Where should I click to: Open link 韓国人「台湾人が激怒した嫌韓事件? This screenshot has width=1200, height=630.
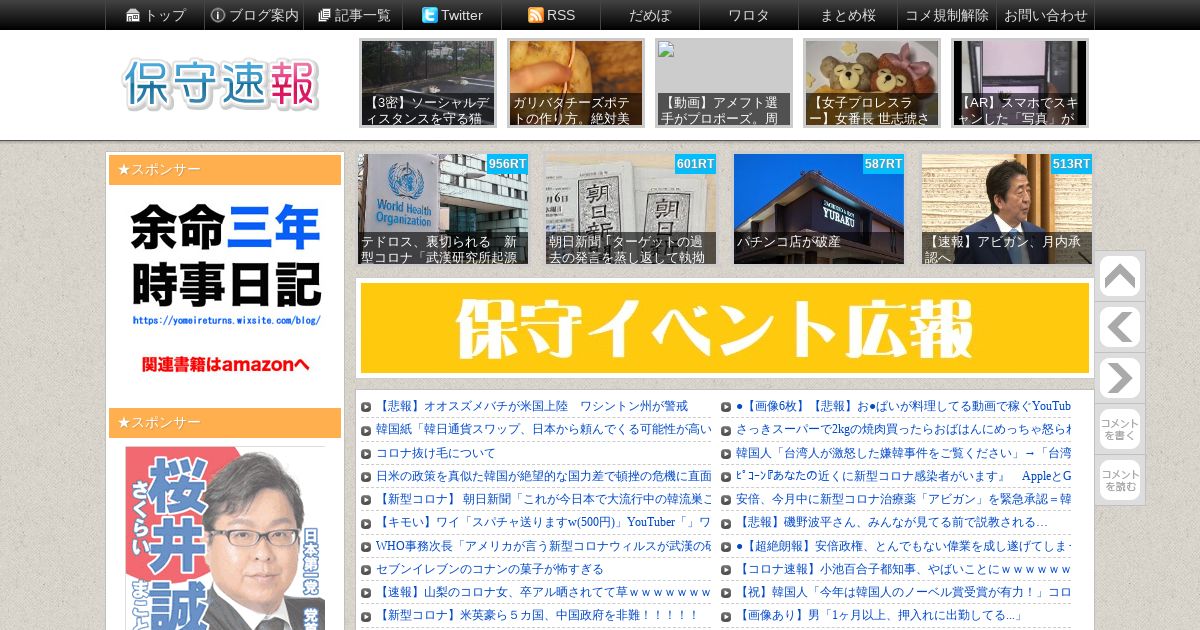coord(903,453)
